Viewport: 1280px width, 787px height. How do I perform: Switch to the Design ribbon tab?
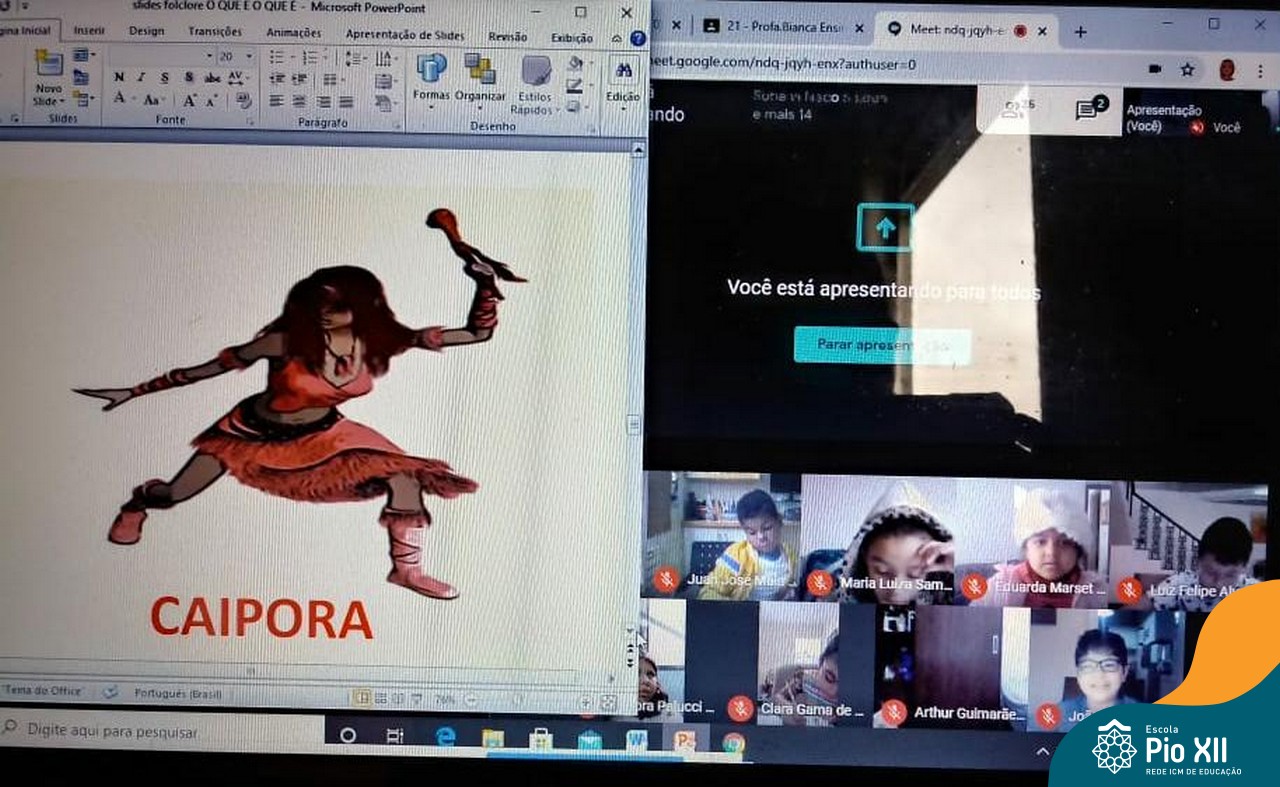pos(146,31)
